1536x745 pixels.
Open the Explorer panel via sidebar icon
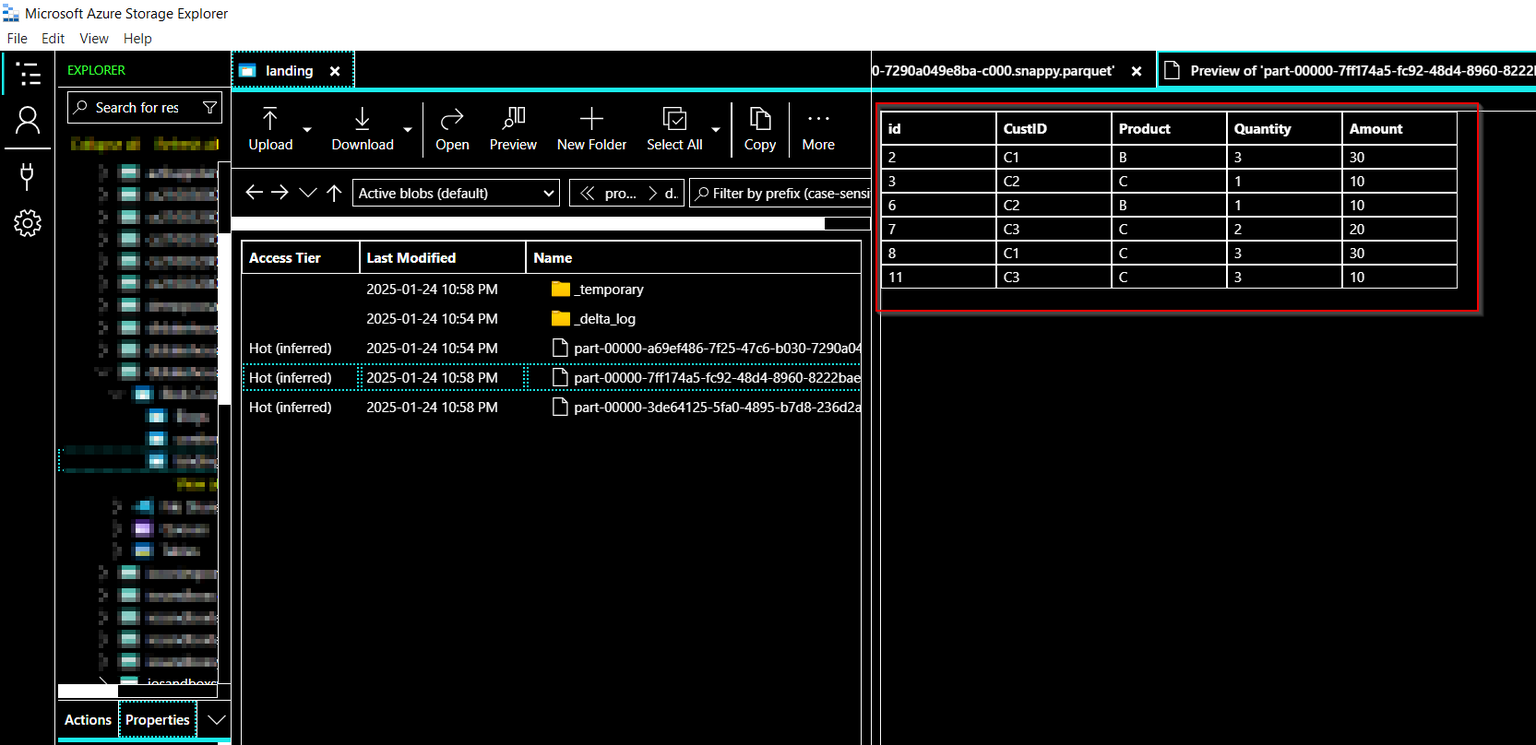(28, 74)
